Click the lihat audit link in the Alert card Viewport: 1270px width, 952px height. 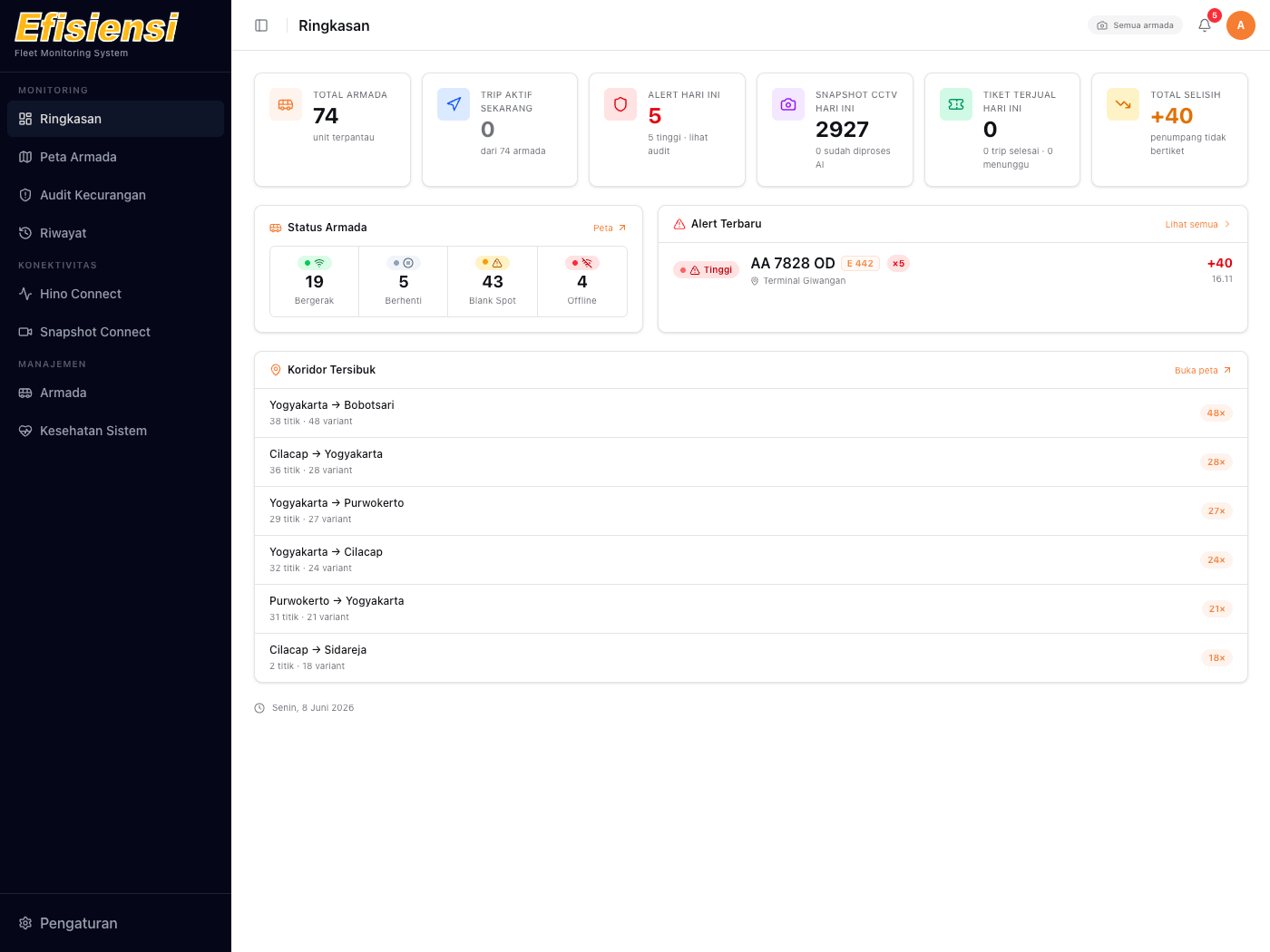click(679, 144)
